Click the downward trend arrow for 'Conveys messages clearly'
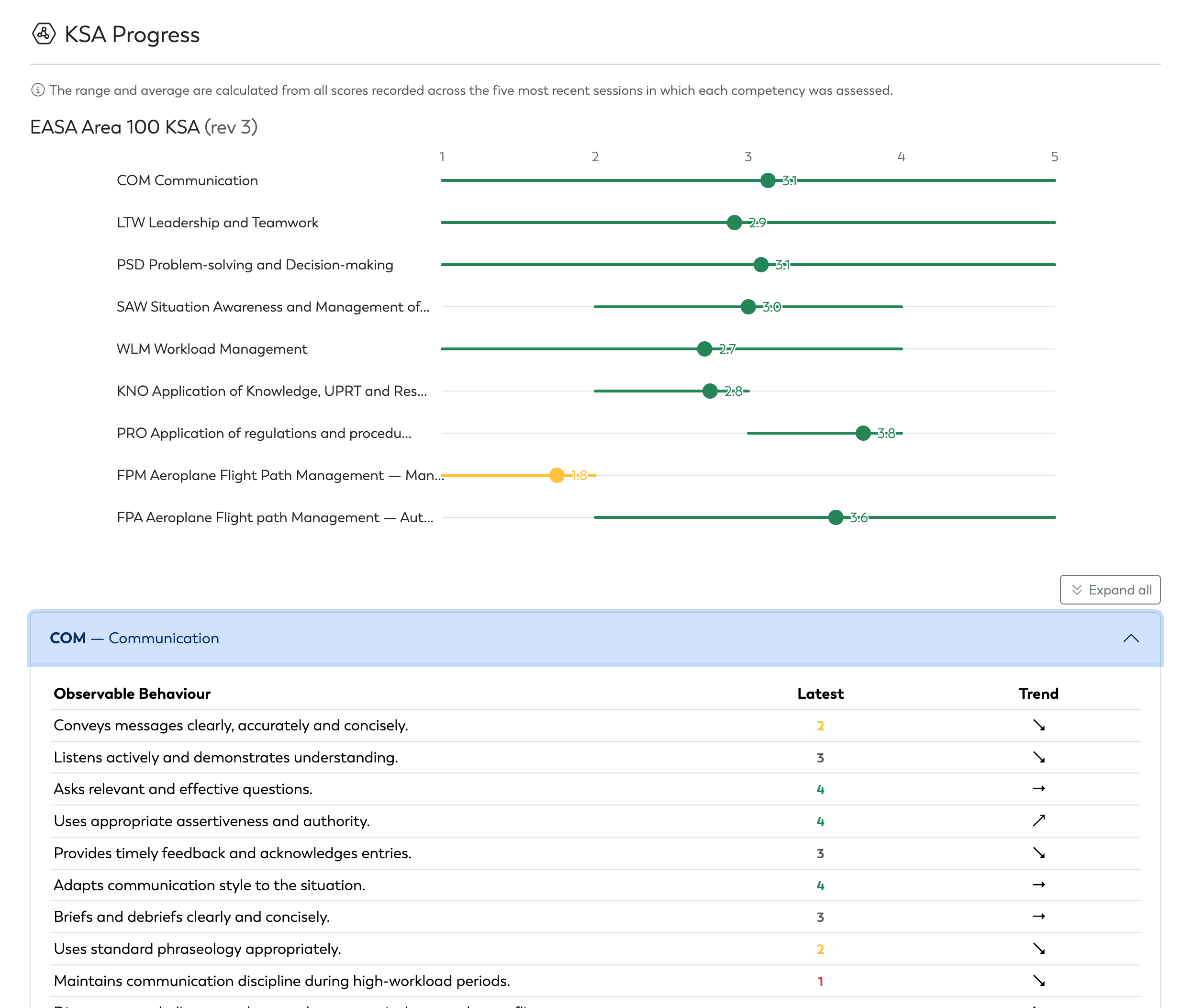 pyautogui.click(x=1038, y=725)
